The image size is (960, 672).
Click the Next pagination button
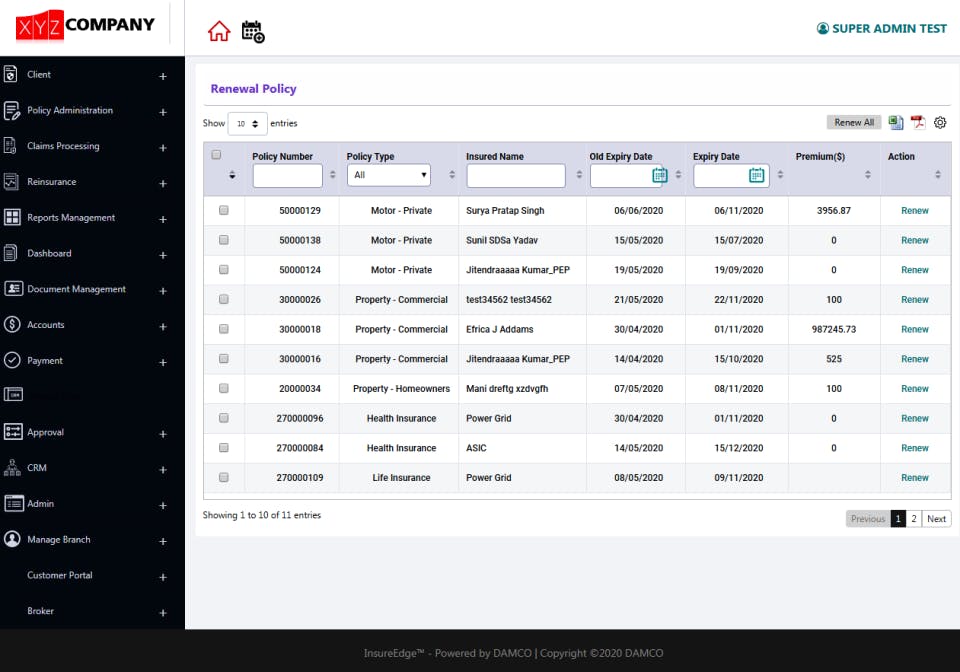[936, 518]
